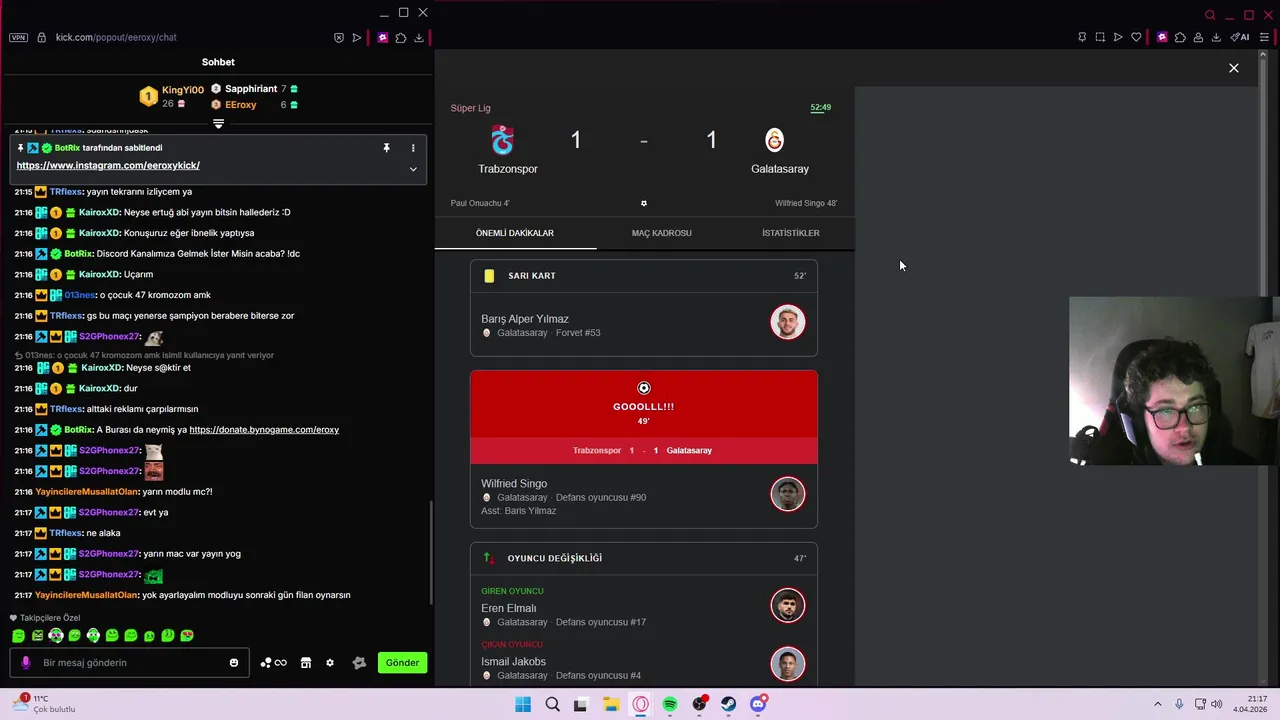Click the send/flow arrow icon in chat window toolbar
The image size is (1280, 720).
tap(357, 37)
